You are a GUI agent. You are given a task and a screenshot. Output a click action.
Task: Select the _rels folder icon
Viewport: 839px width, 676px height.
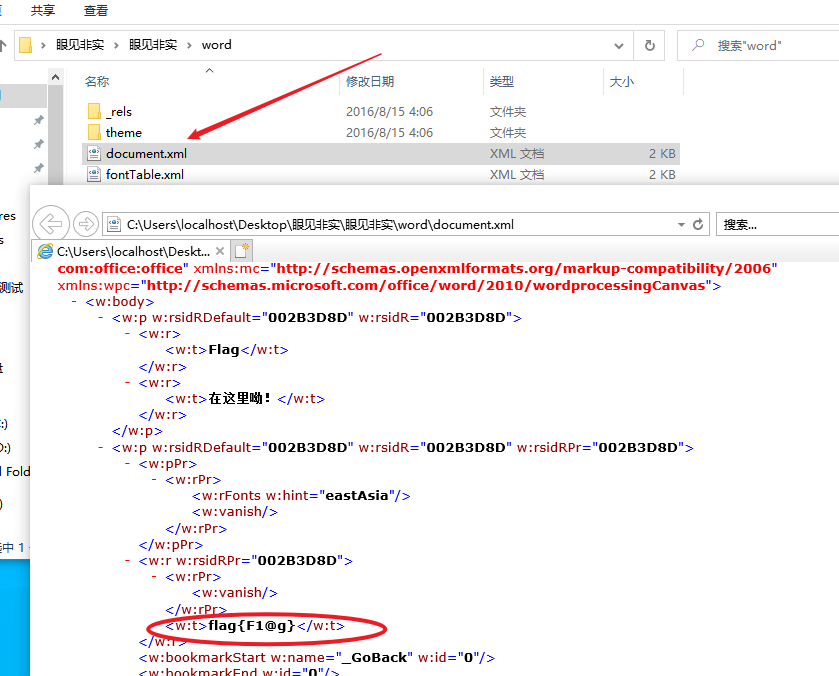point(94,111)
